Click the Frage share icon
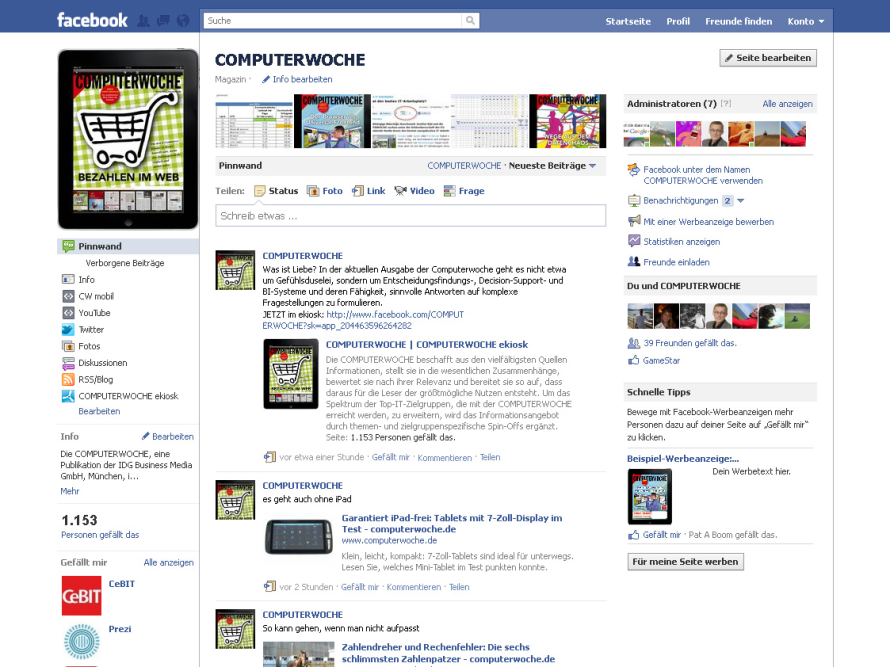The image size is (890, 667). coord(450,191)
